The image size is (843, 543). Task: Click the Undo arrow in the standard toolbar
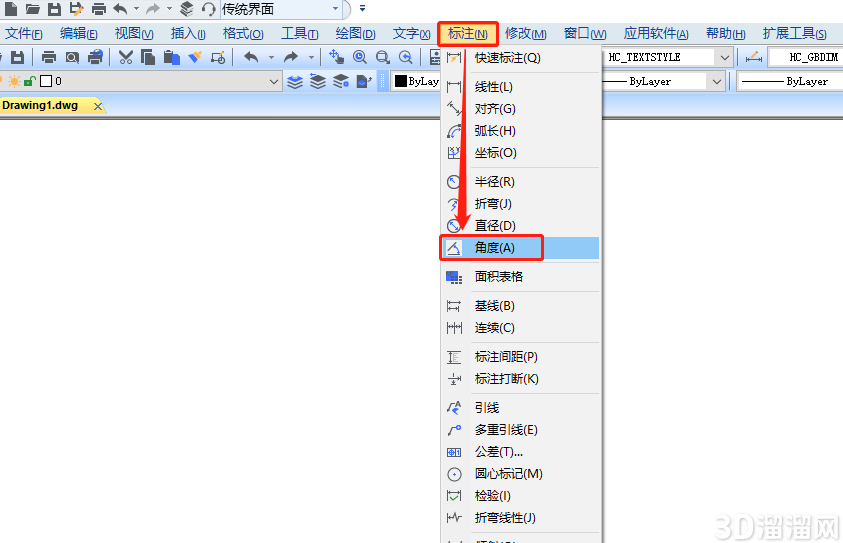point(251,57)
